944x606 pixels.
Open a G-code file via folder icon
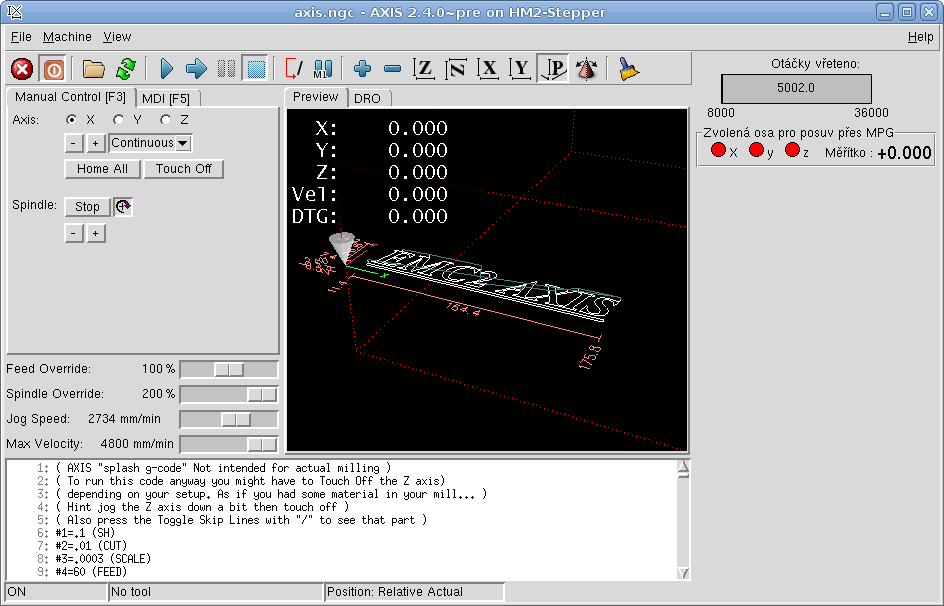94,69
